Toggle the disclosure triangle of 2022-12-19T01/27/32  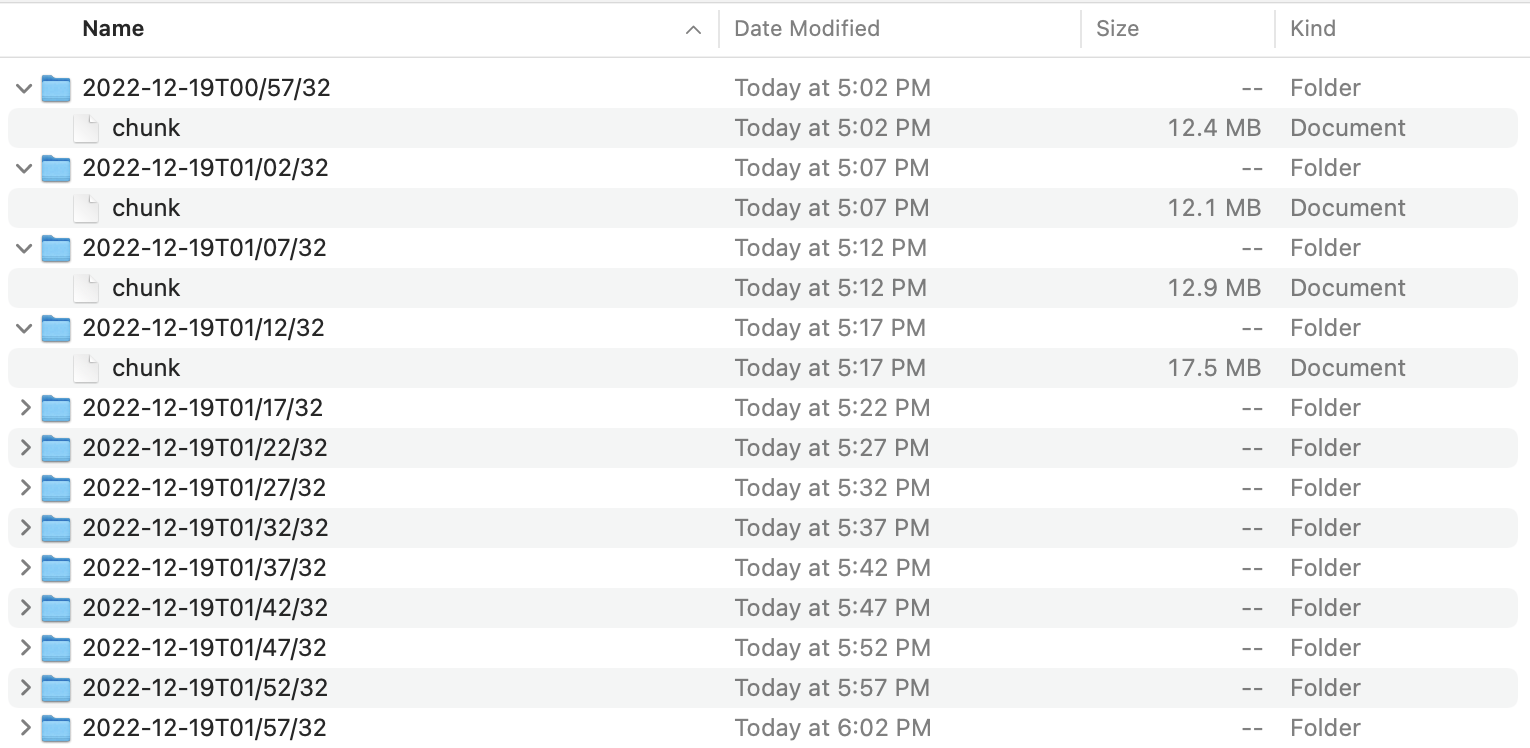pyautogui.click(x=24, y=488)
